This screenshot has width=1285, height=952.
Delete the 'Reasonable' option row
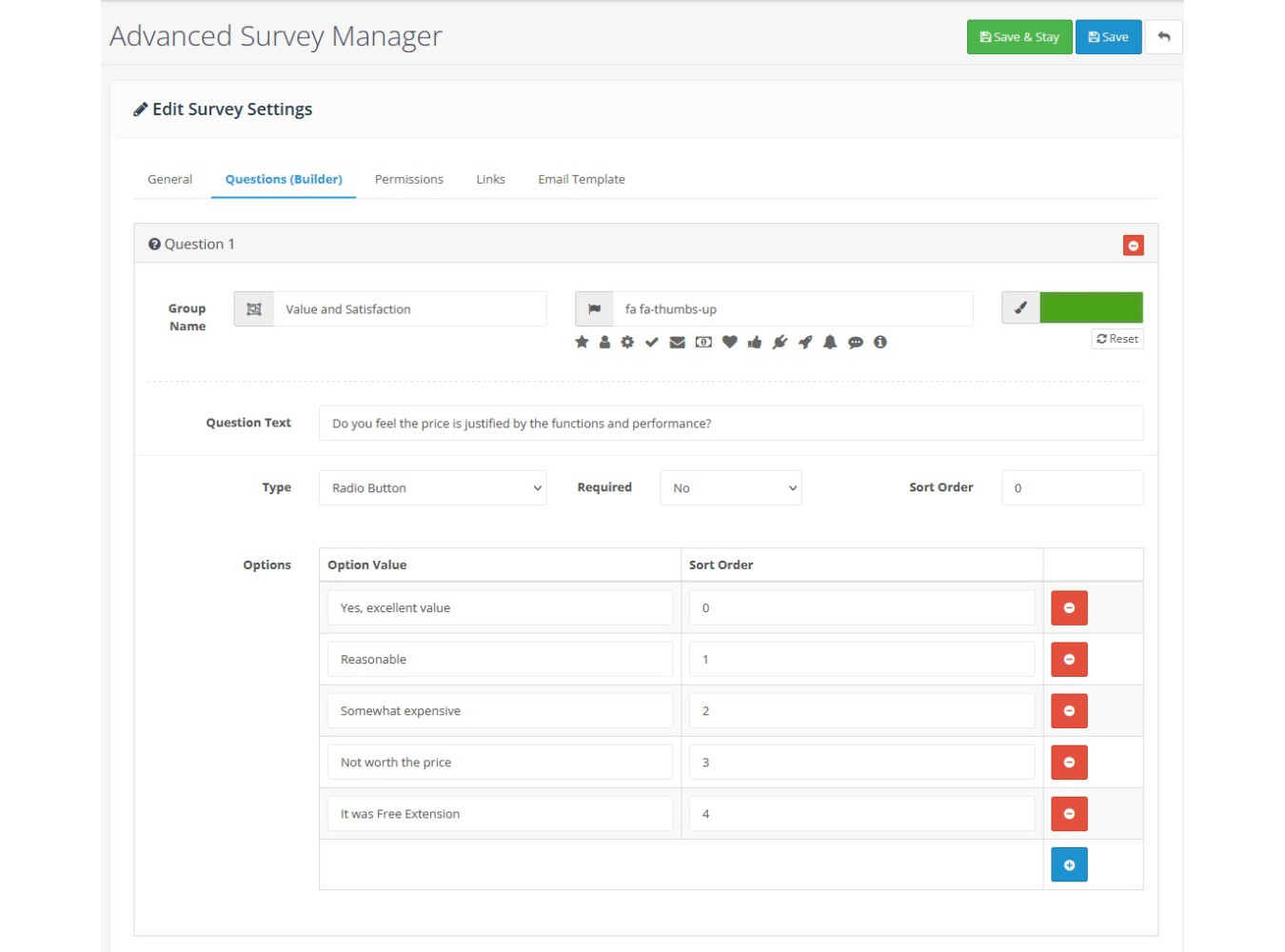click(1069, 660)
